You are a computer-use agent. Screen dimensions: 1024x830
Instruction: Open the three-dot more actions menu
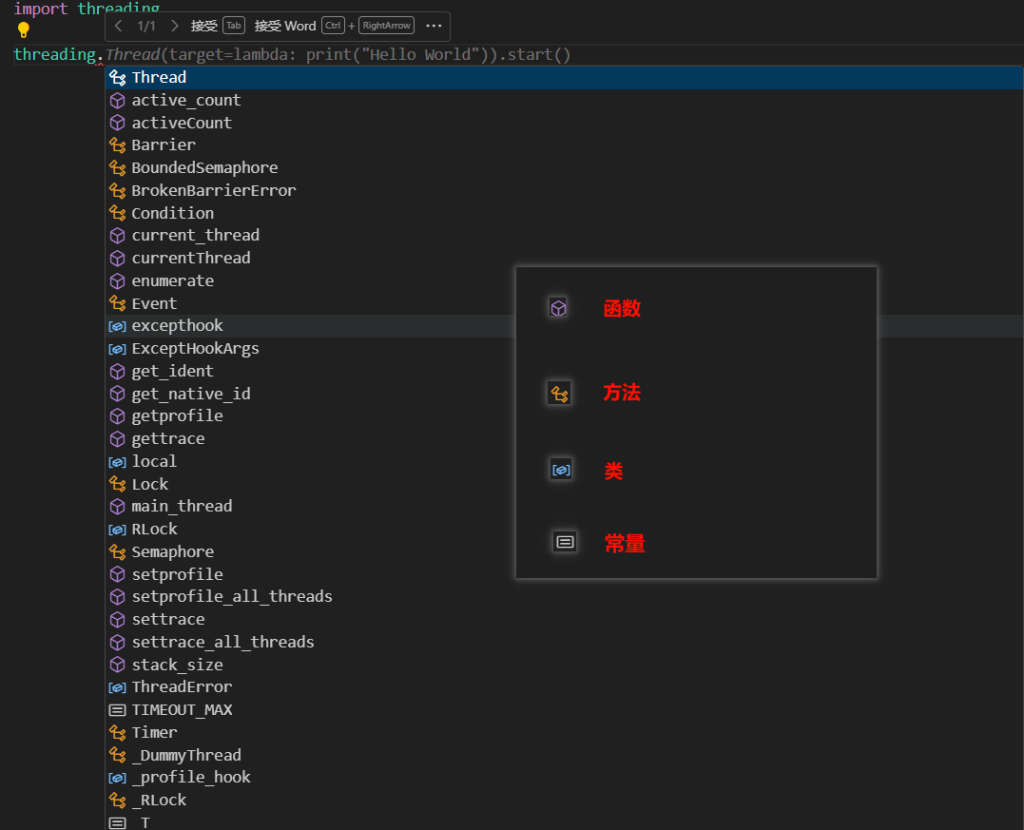[x=433, y=26]
